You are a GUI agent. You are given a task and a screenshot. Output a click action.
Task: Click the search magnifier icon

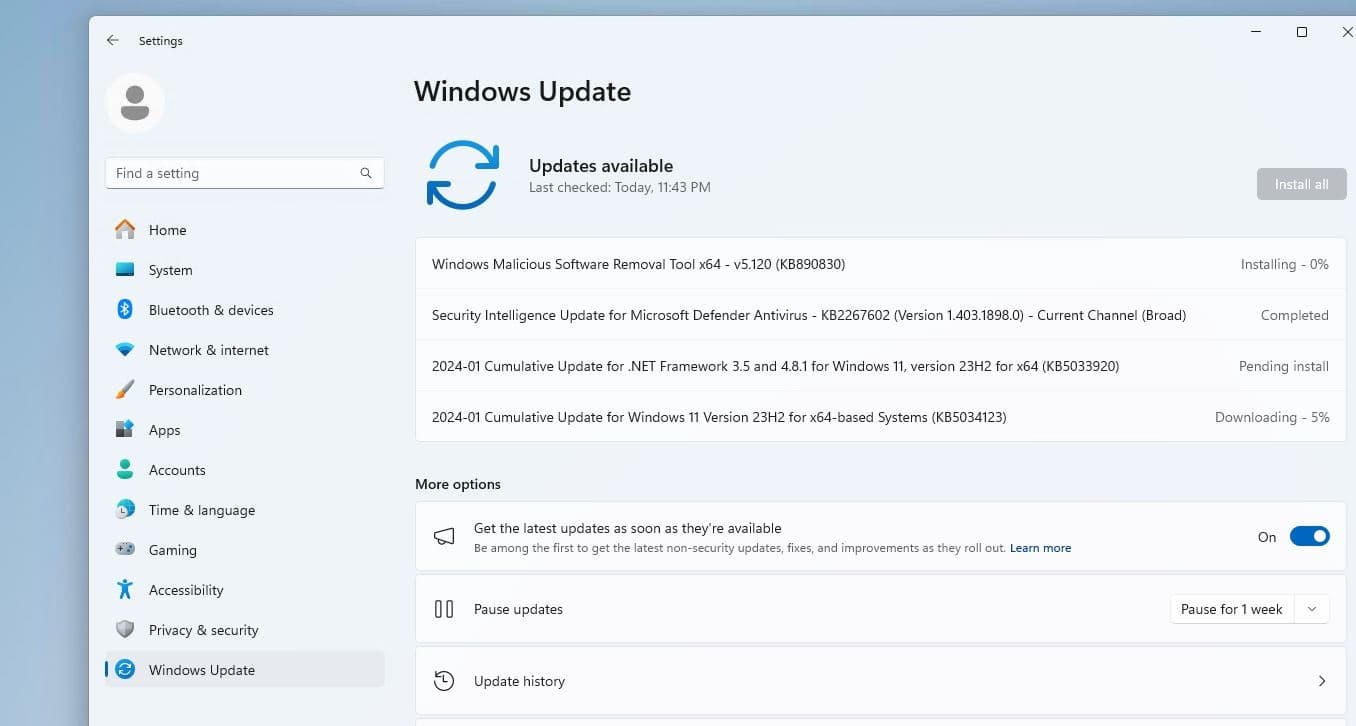(366, 173)
